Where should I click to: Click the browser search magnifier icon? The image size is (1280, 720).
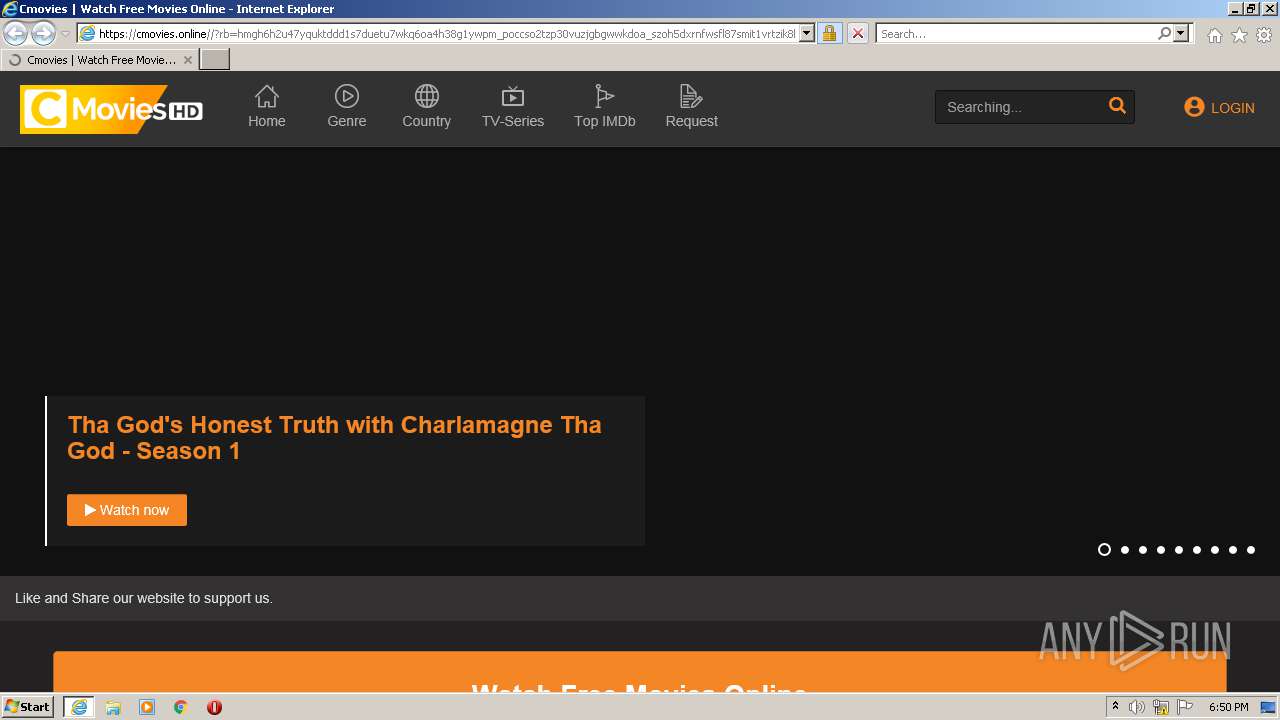(1164, 34)
